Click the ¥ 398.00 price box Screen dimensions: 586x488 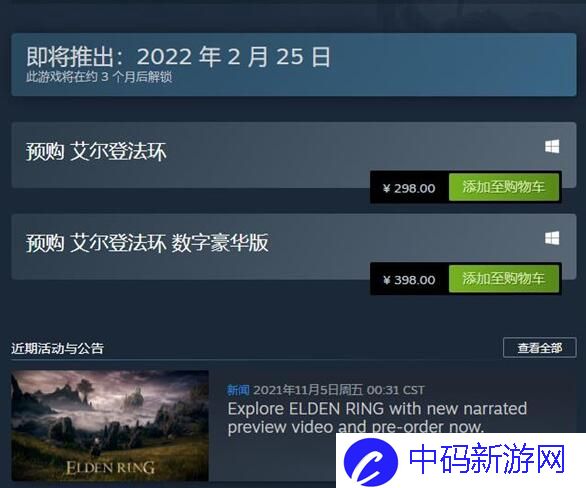(x=409, y=280)
